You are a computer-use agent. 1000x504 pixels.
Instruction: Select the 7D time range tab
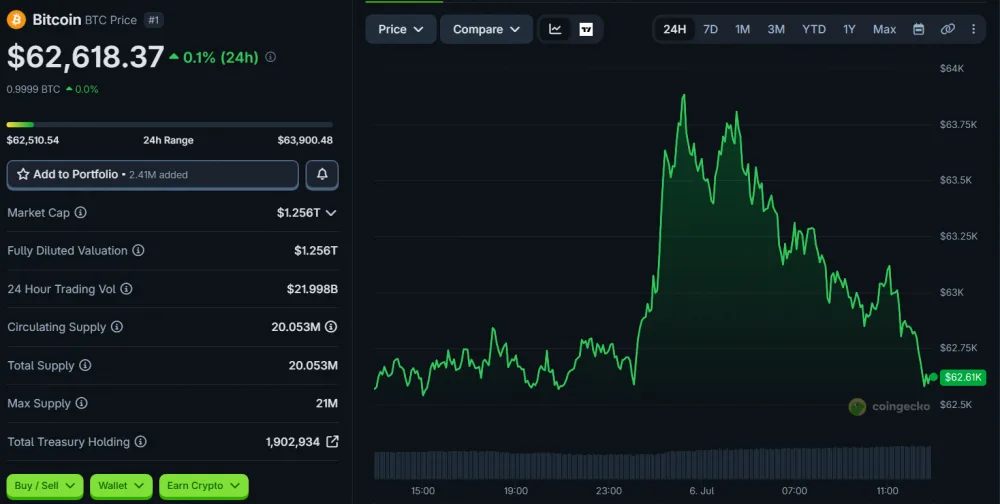pos(710,29)
